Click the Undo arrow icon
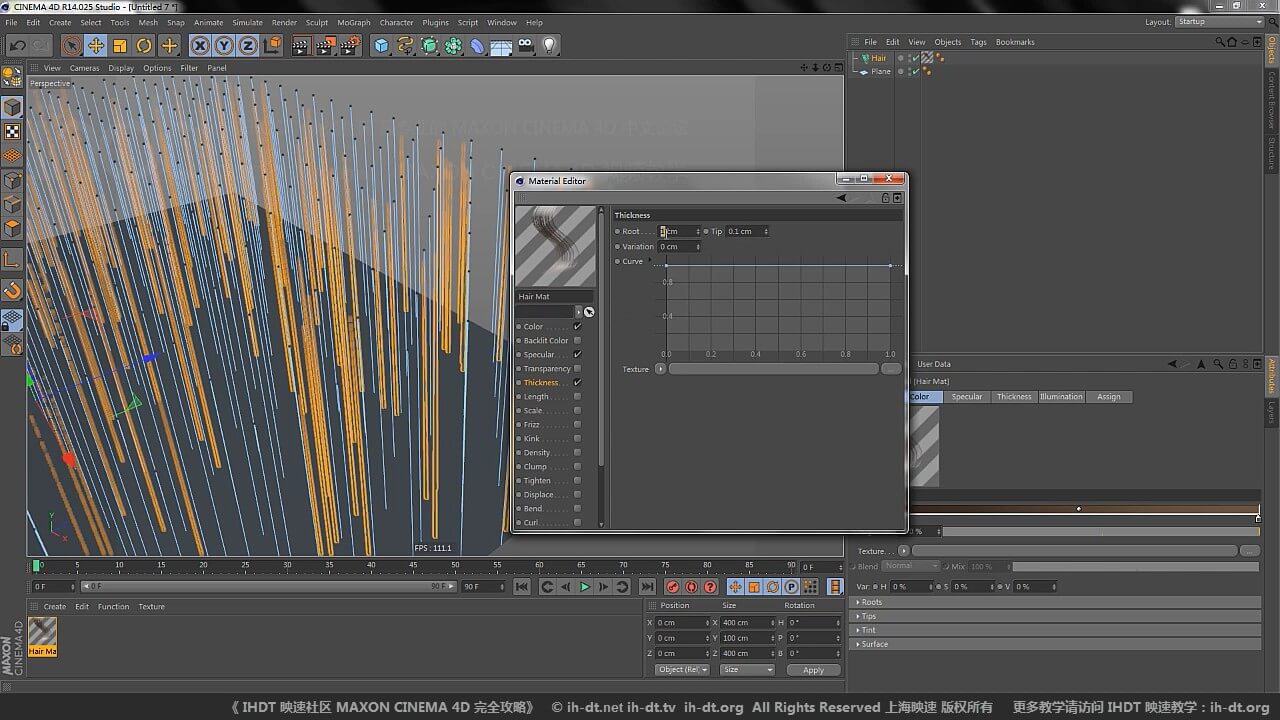This screenshot has width=1280, height=720. pyautogui.click(x=17, y=46)
